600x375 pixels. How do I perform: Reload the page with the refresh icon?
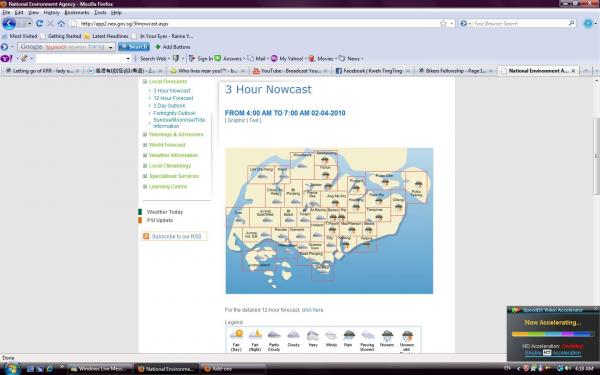tap(39, 24)
